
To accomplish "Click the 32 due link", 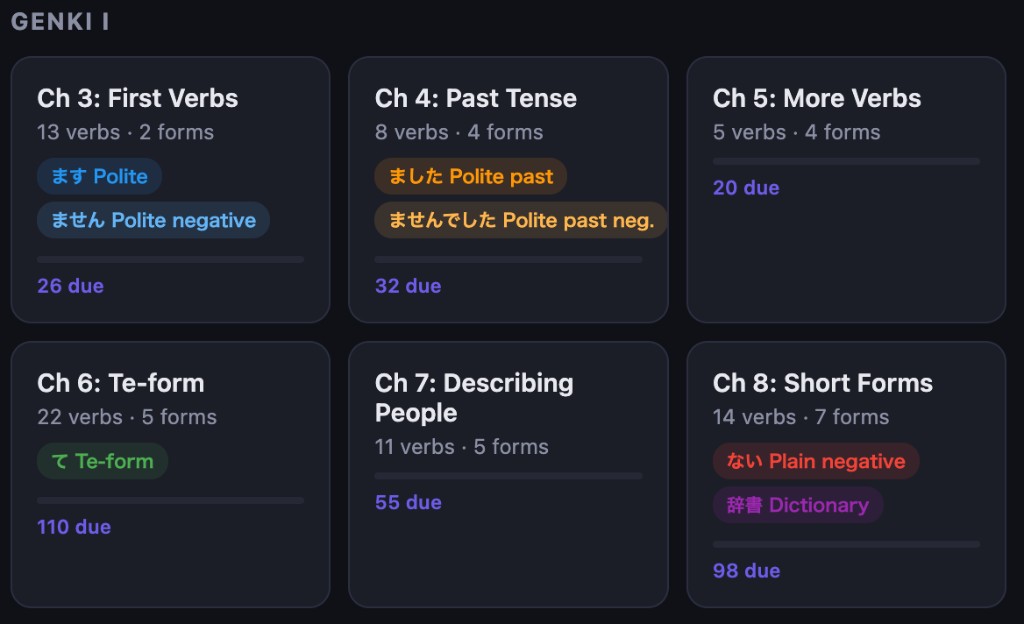I will 408,286.
